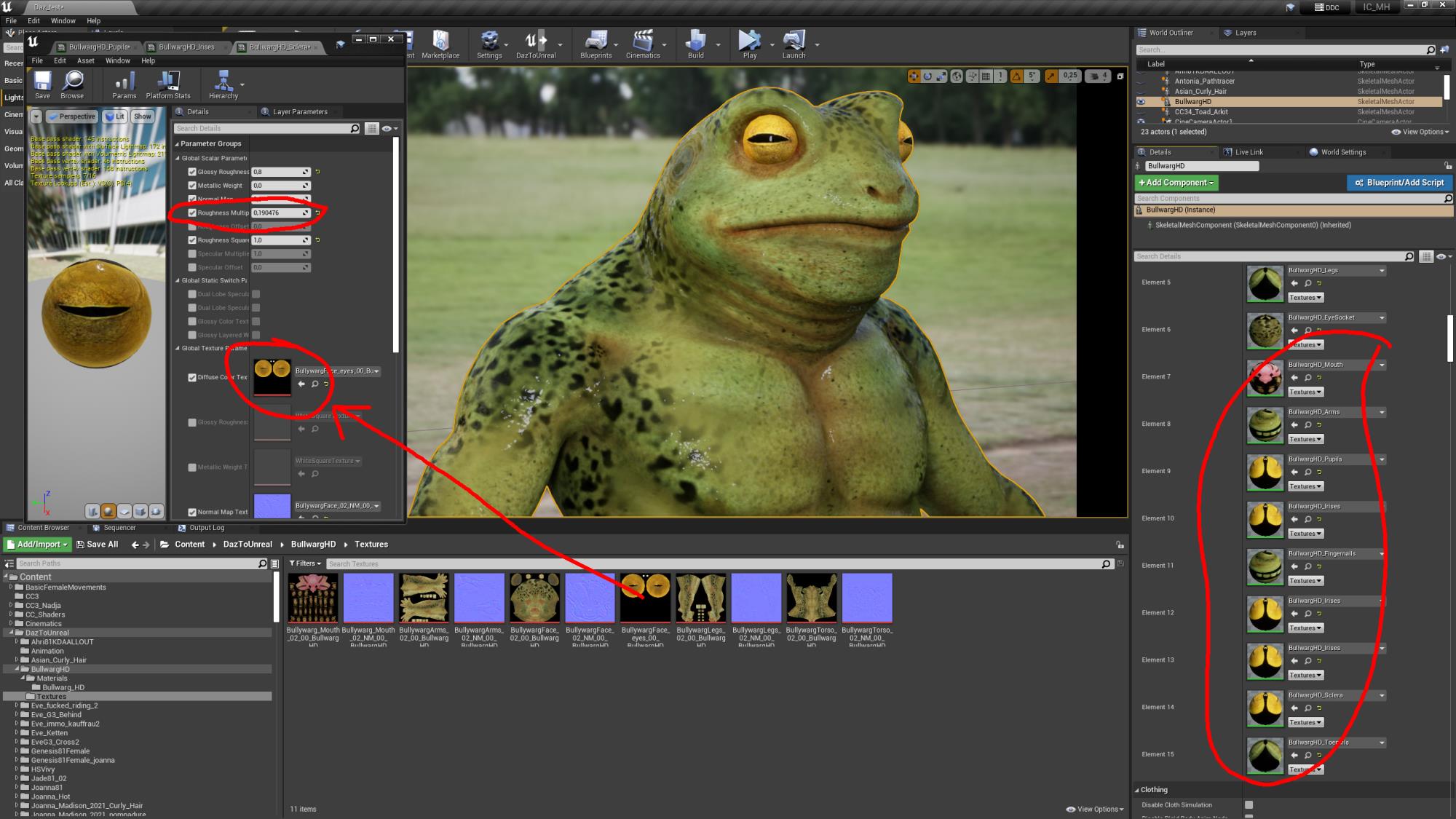Viewport: 1456px width, 819px height.
Task: Open Params in material editor toolbar
Action: coord(124,84)
